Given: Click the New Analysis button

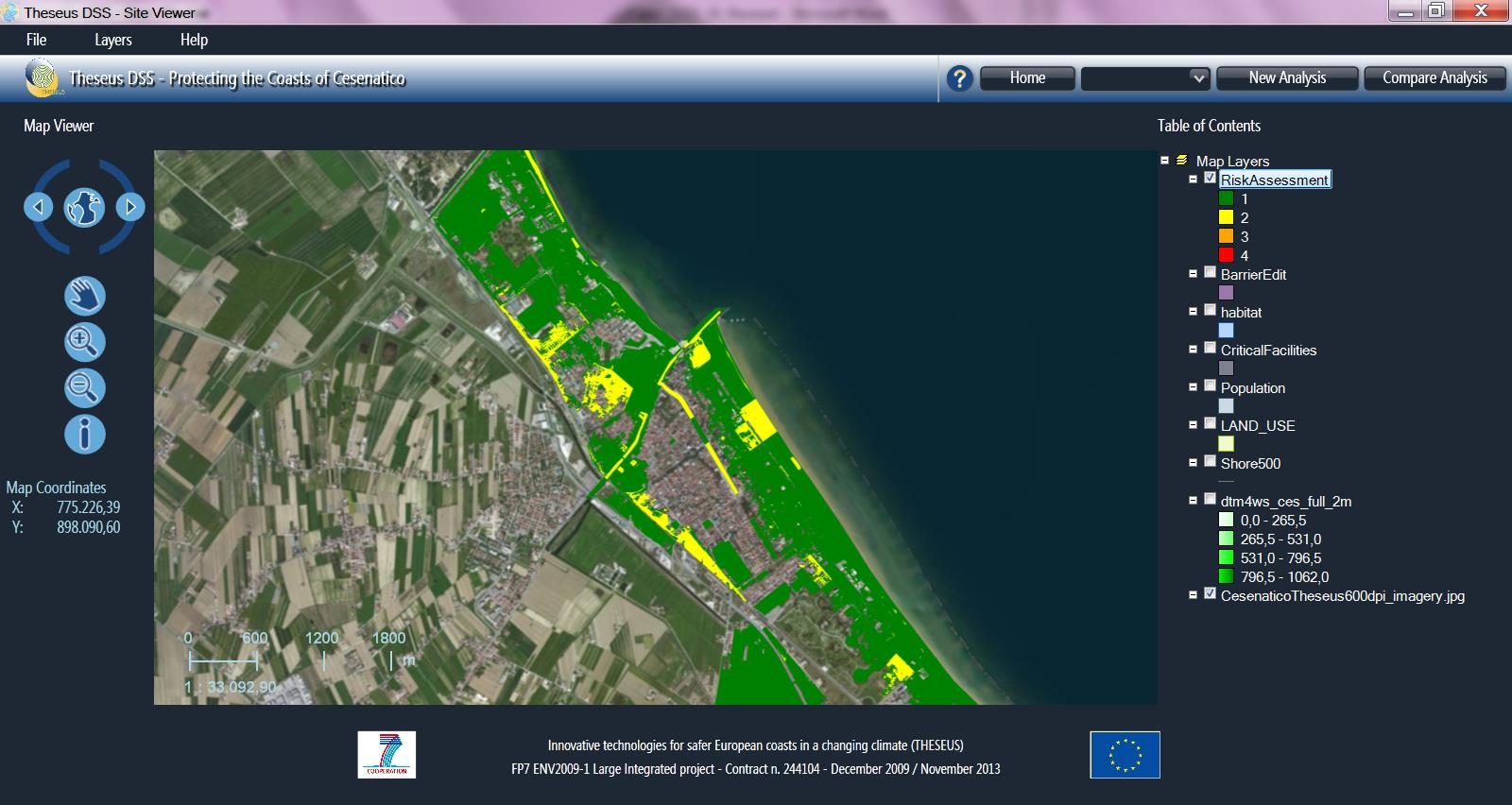Looking at the screenshot, I should point(1286,78).
